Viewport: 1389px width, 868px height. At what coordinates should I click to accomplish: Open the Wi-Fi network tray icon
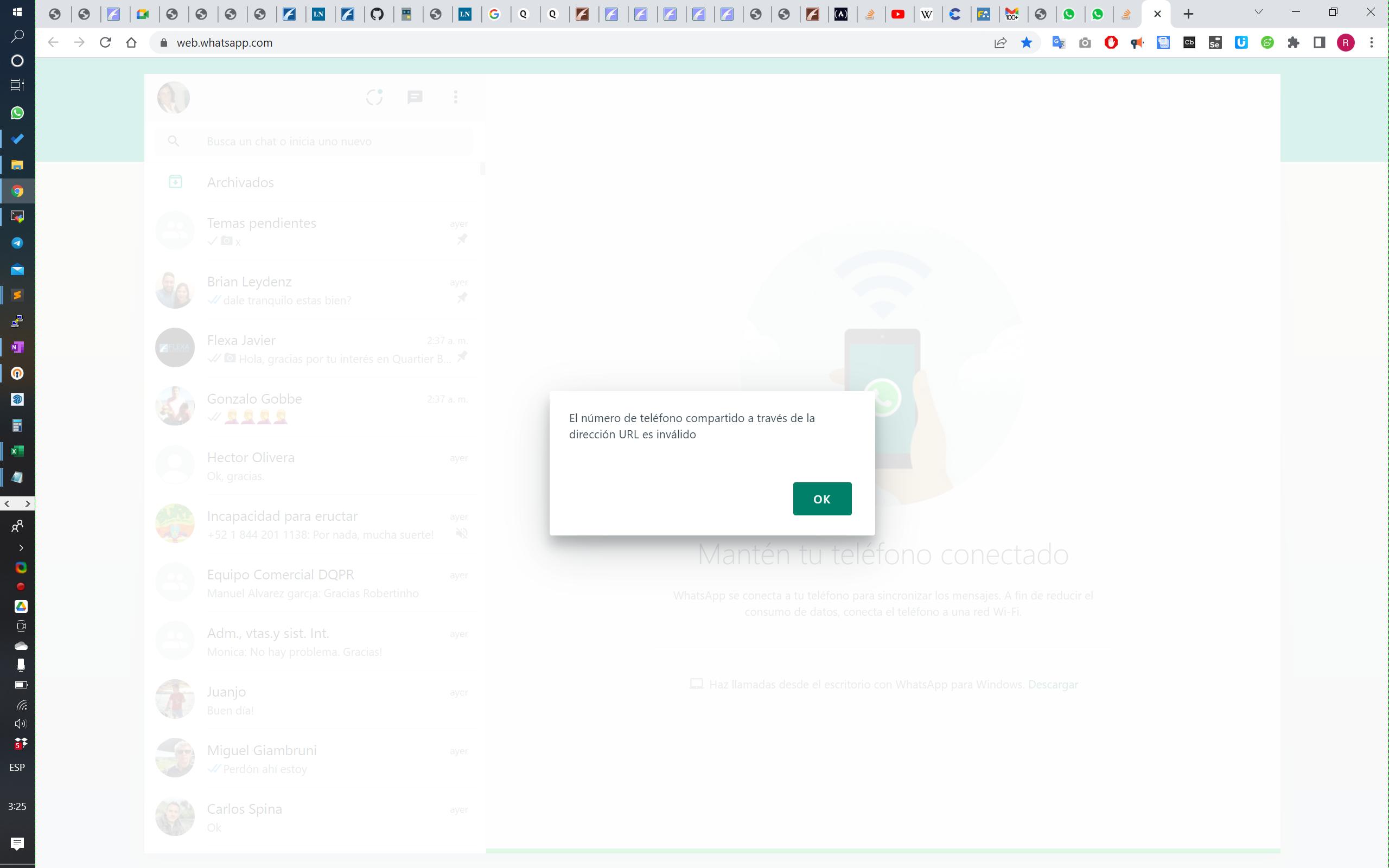[x=21, y=704]
